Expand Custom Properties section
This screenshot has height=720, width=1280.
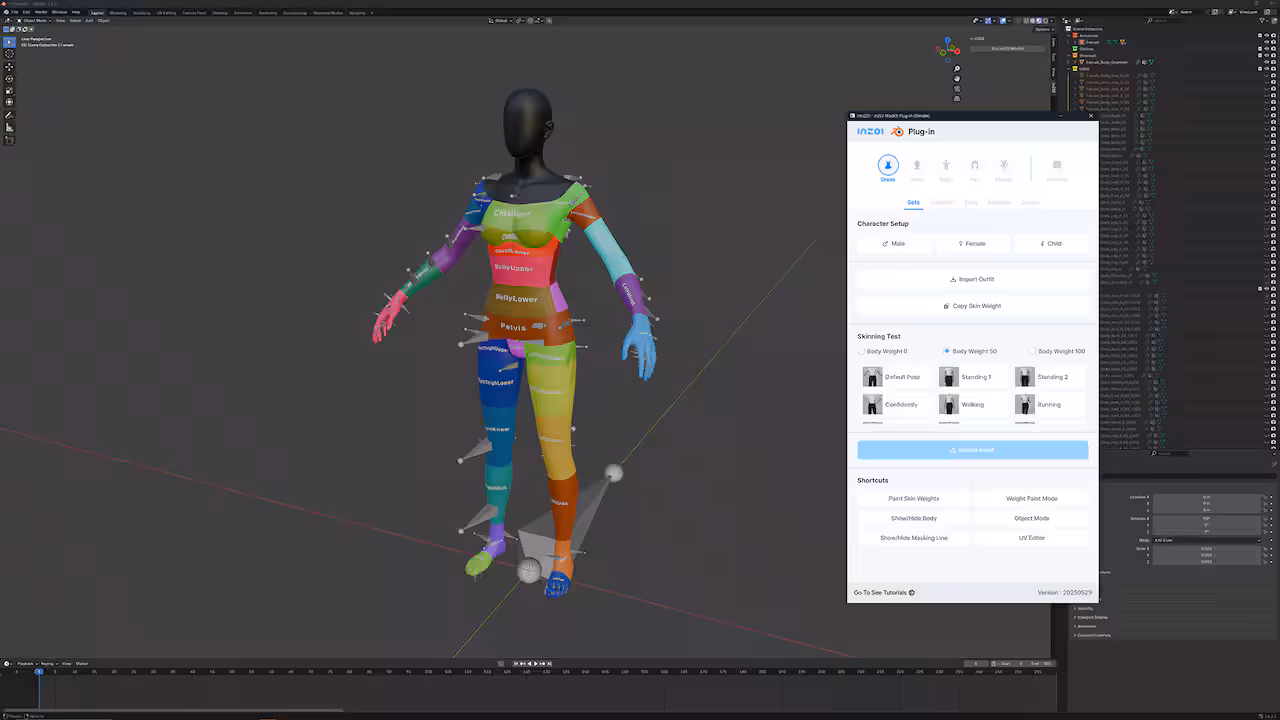point(1094,635)
